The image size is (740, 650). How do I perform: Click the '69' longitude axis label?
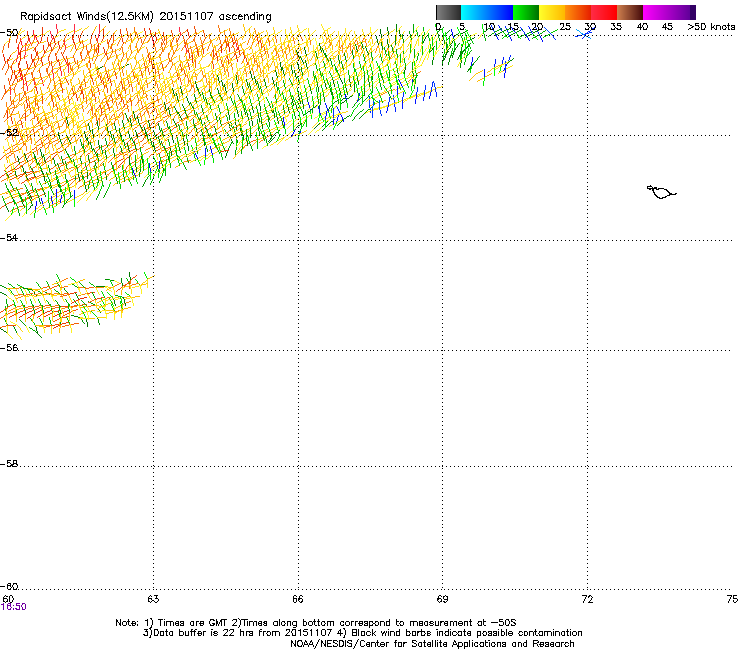pyautogui.click(x=442, y=599)
